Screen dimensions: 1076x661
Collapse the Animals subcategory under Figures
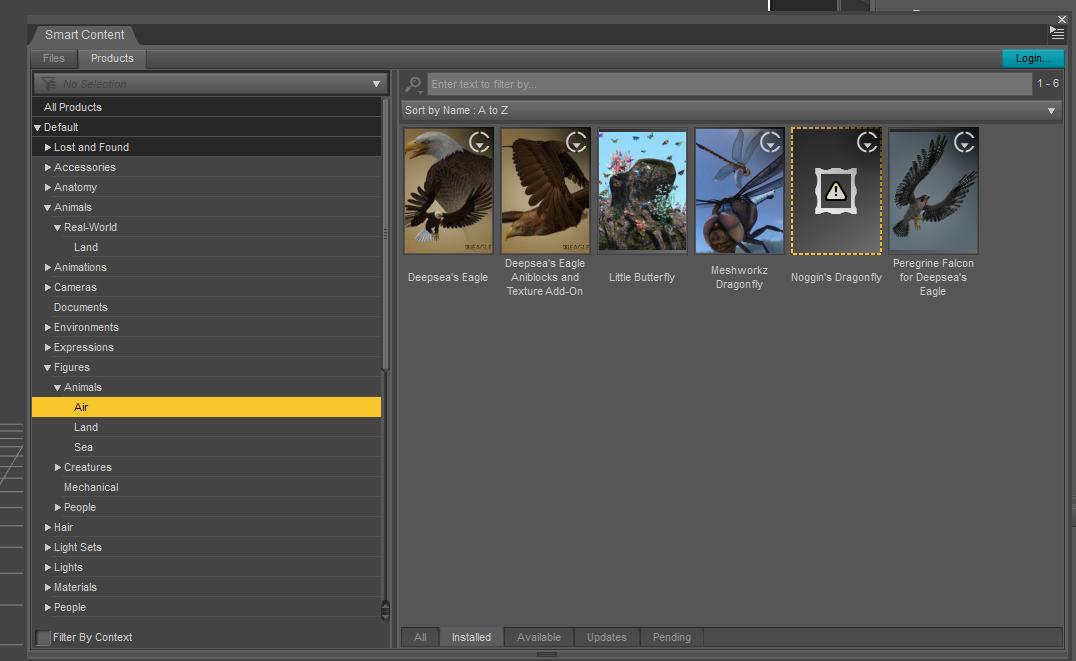click(58, 388)
